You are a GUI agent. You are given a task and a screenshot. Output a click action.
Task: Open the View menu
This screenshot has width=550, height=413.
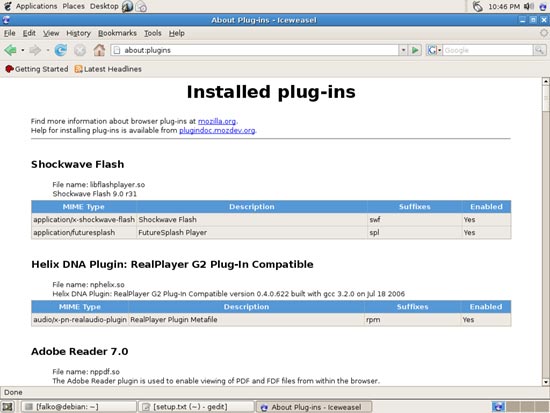coord(51,33)
